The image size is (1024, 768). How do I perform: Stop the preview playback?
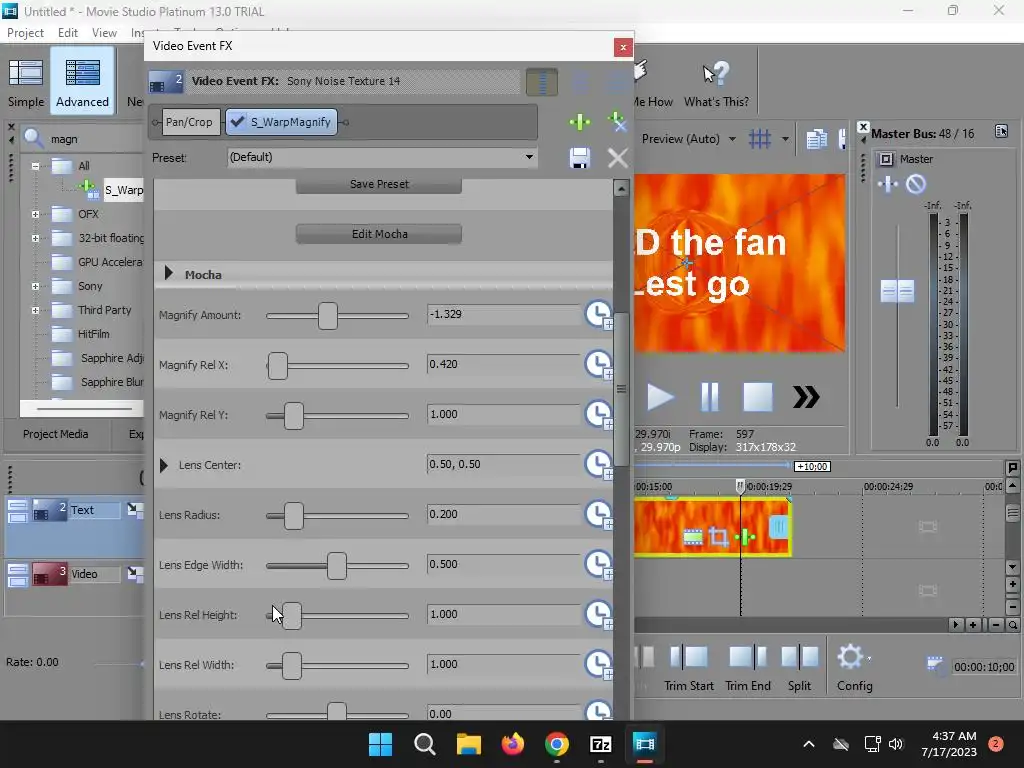tap(758, 397)
